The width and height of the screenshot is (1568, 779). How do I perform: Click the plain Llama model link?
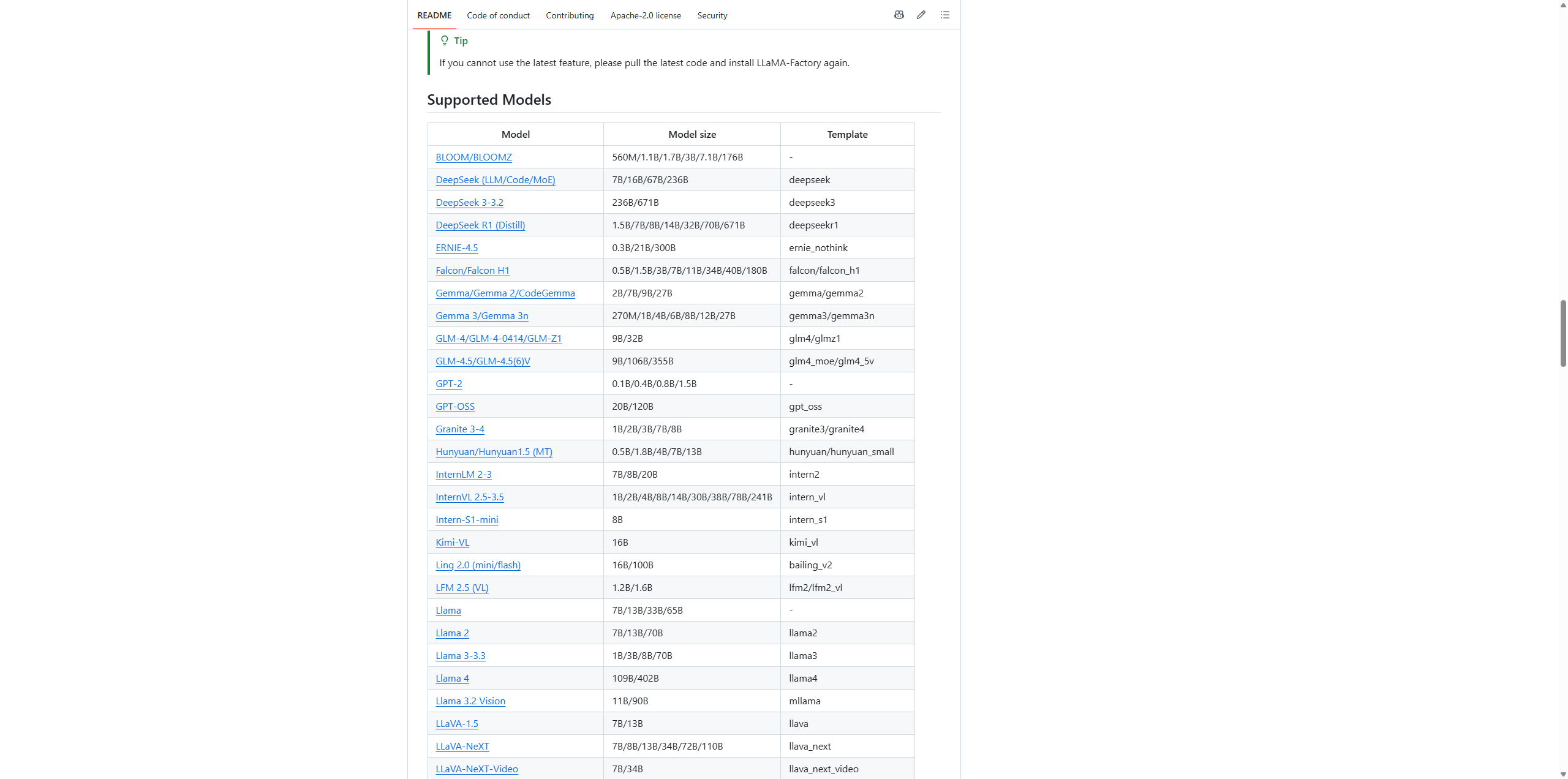[448, 610]
